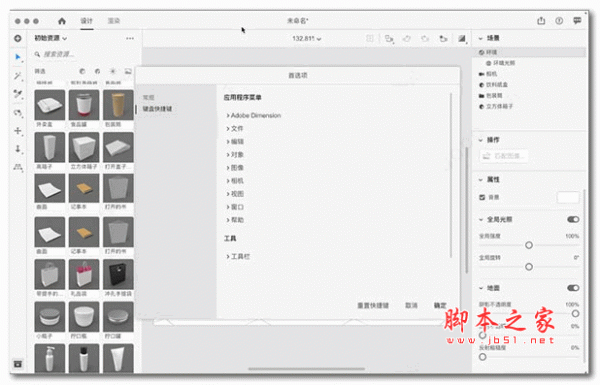Click the 取消 button
Screen dimensions: 600x385
tap(411, 305)
